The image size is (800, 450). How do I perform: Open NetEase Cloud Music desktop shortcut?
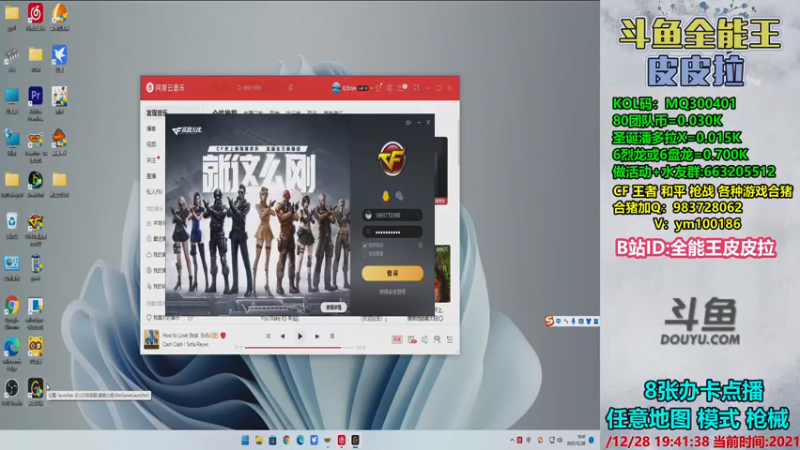pos(35,16)
